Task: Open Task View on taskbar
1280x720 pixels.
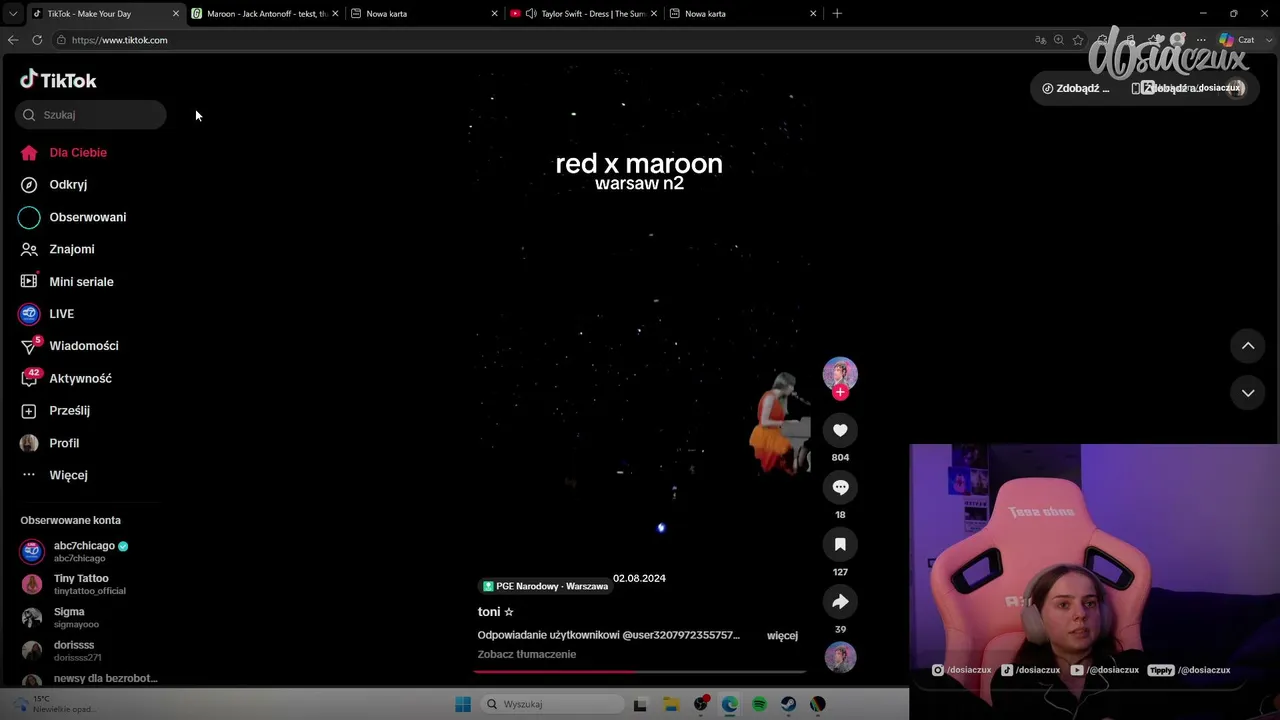Action: 640,704
